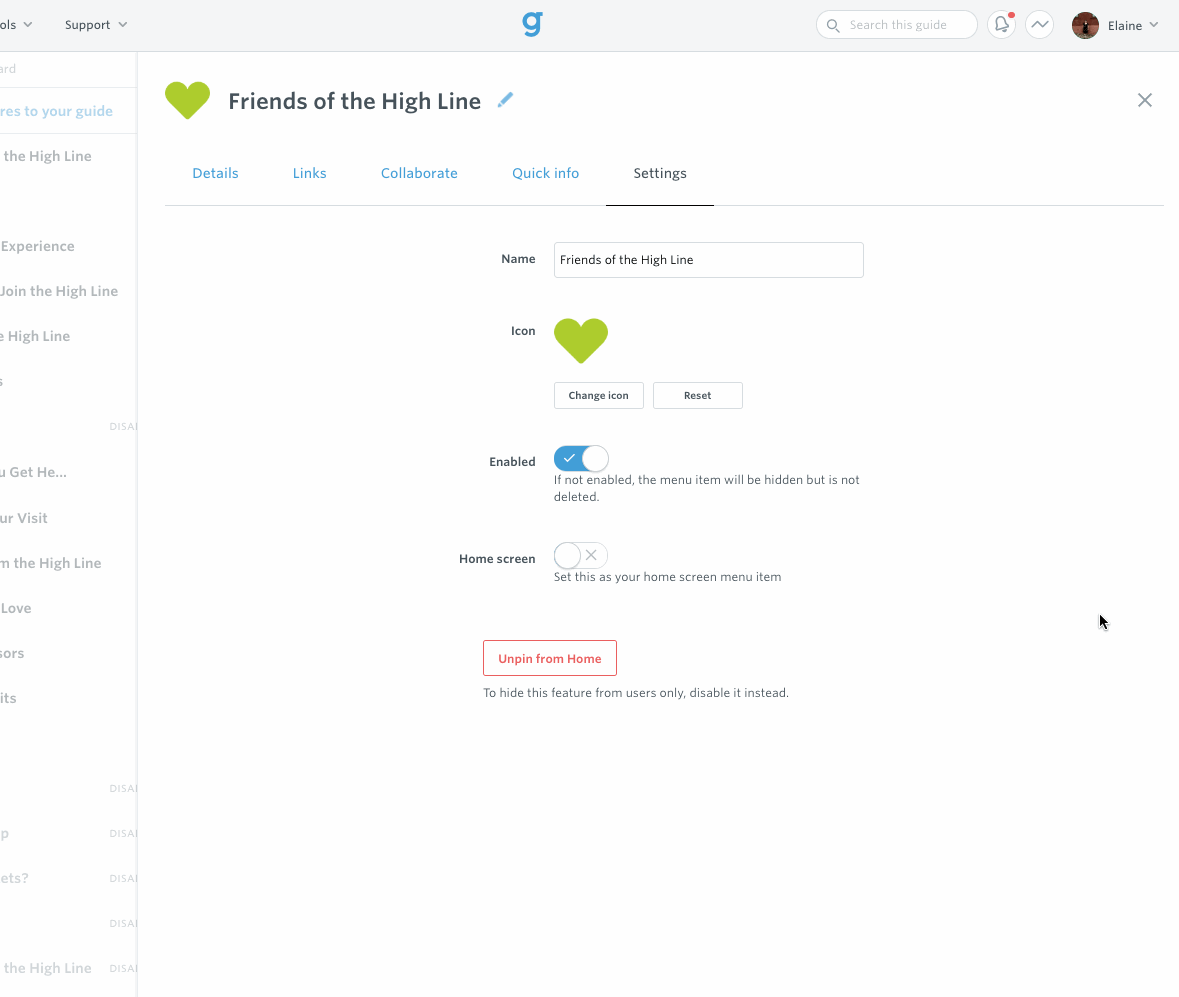Screen dimensions: 1179x997
Task: Click Unpin from Home button
Action: pos(550,658)
